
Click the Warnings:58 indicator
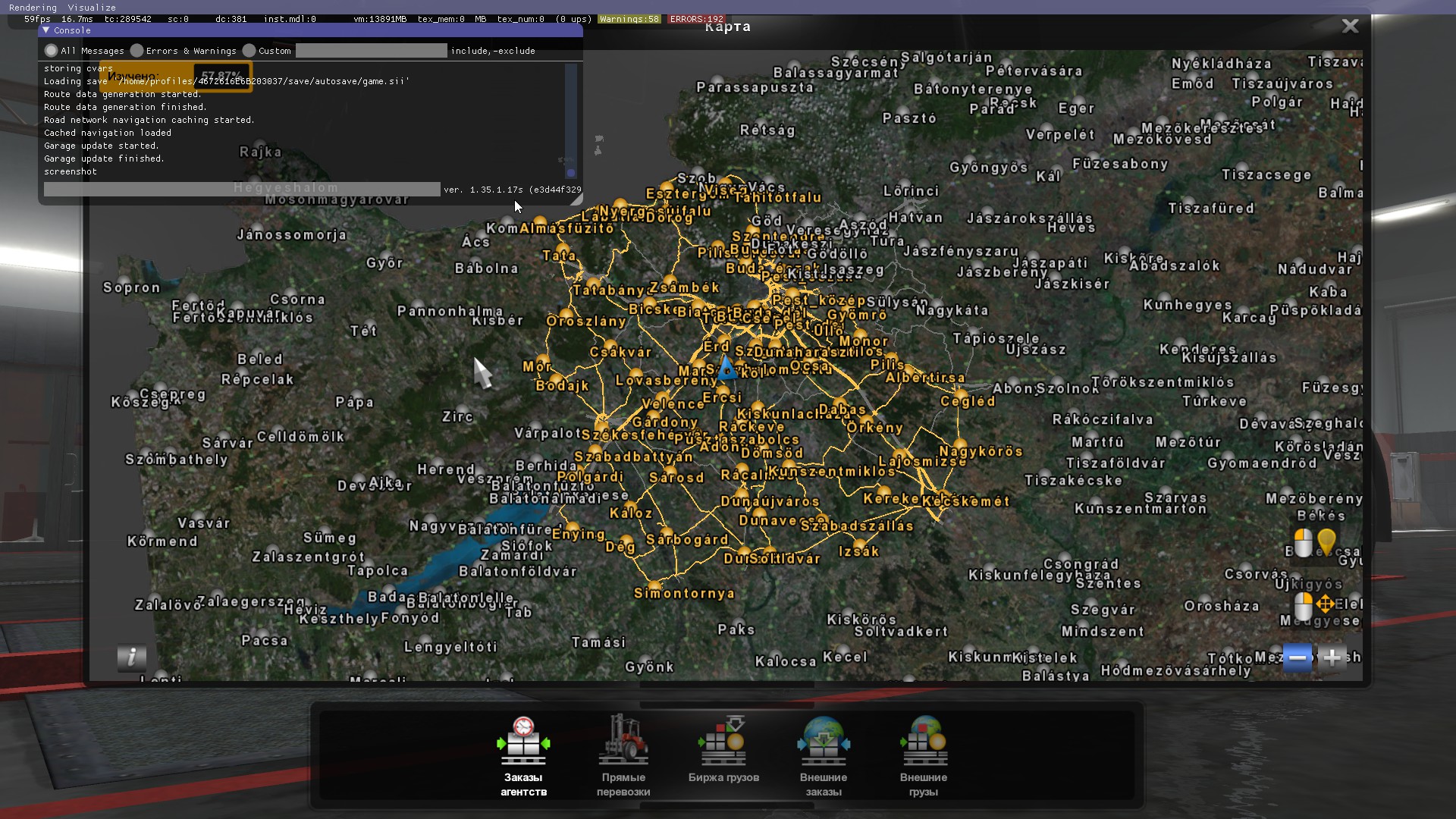[x=629, y=19]
